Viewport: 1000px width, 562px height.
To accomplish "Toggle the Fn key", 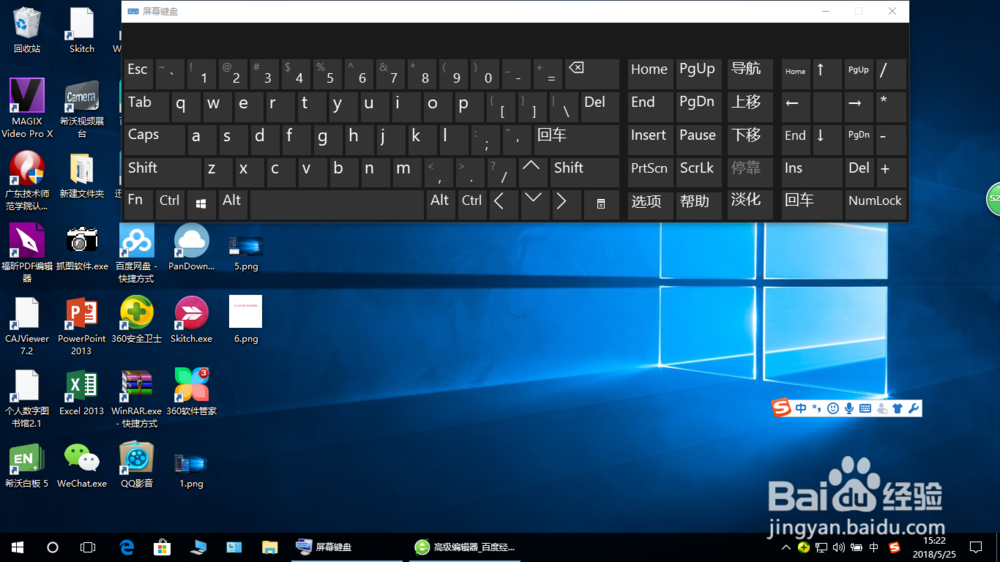I will [x=138, y=205].
